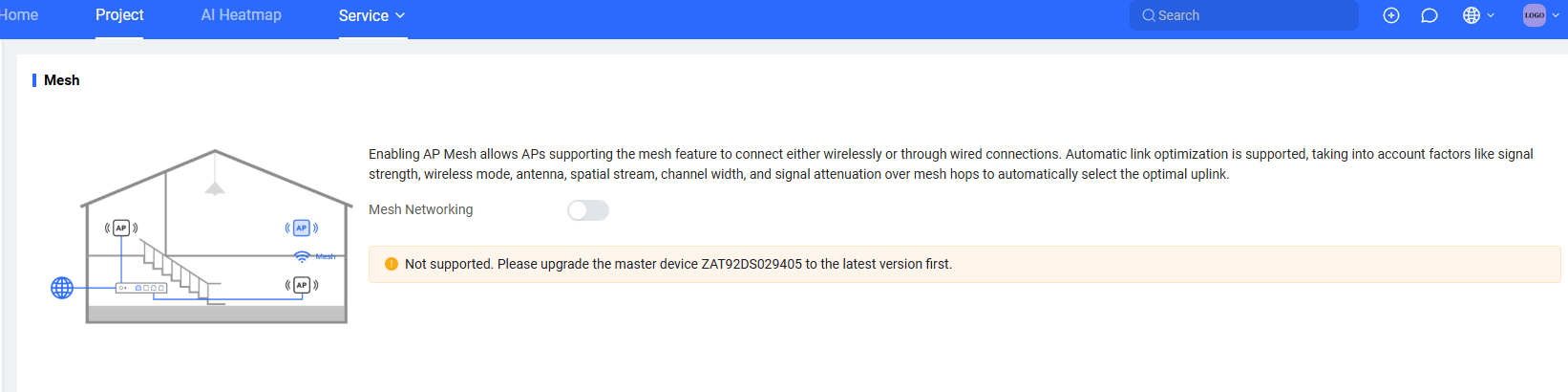Click the internet globe in house diagram
Image resolution: width=1568 pixels, height=392 pixels.
tap(62, 288)
